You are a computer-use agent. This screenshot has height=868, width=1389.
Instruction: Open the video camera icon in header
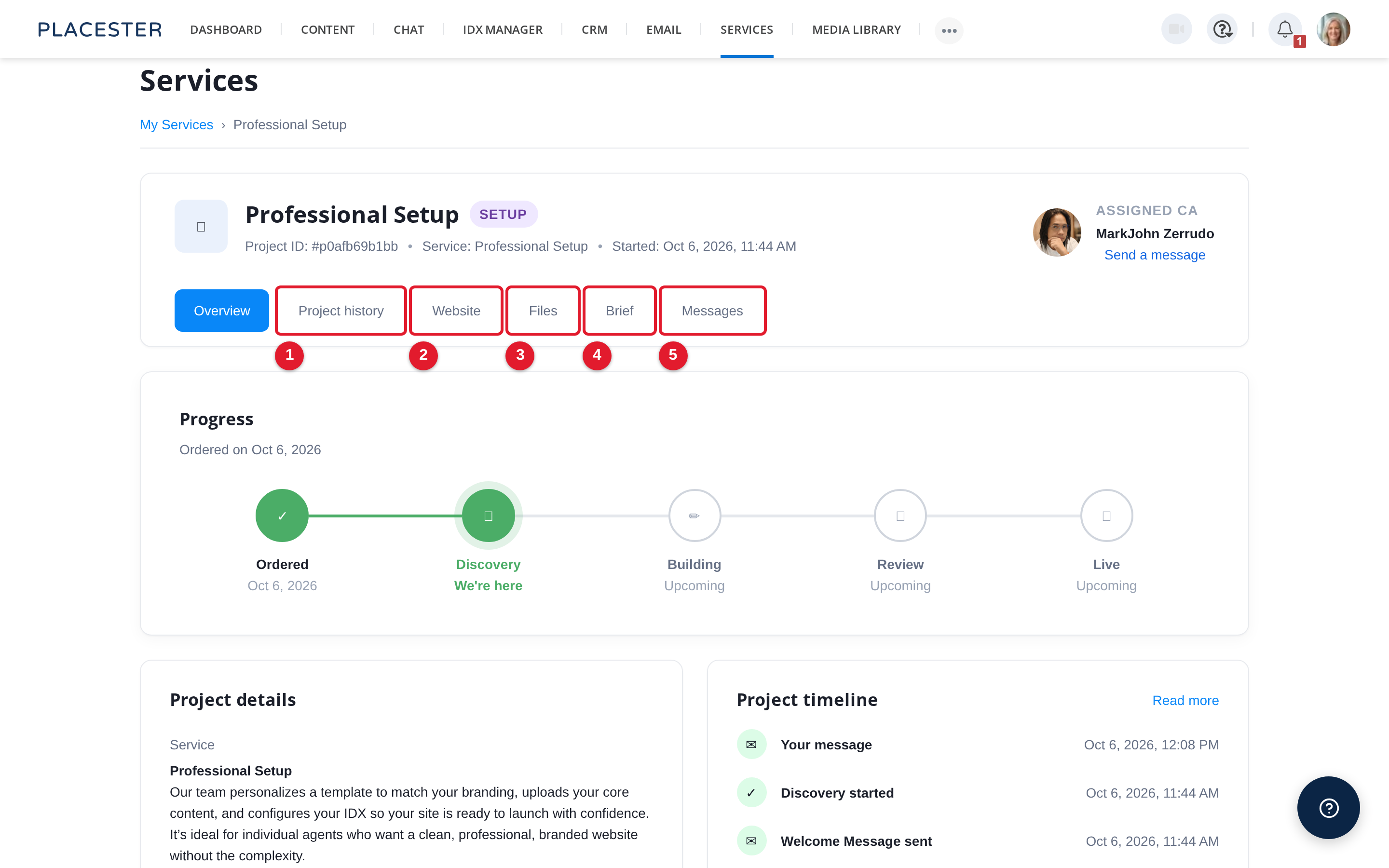(x=1176, y=29)
